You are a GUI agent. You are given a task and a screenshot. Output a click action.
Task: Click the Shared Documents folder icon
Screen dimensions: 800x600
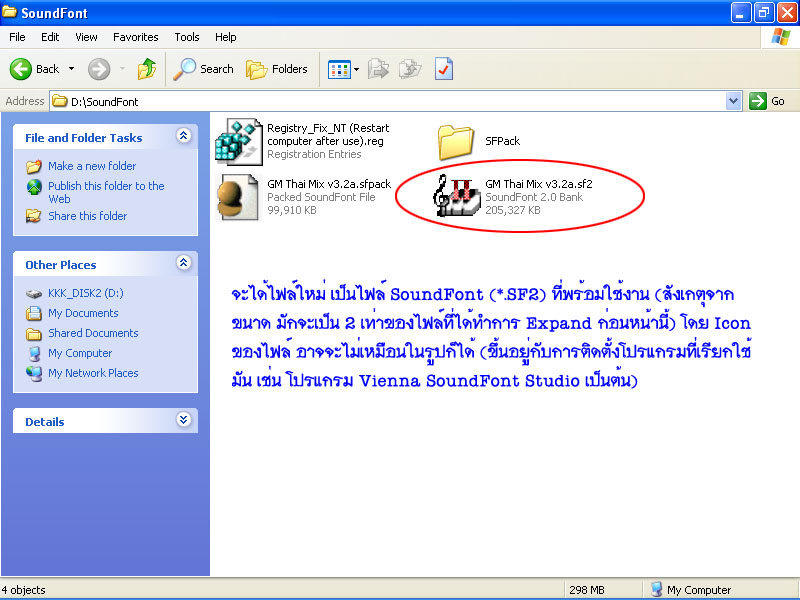click(34, 334)
